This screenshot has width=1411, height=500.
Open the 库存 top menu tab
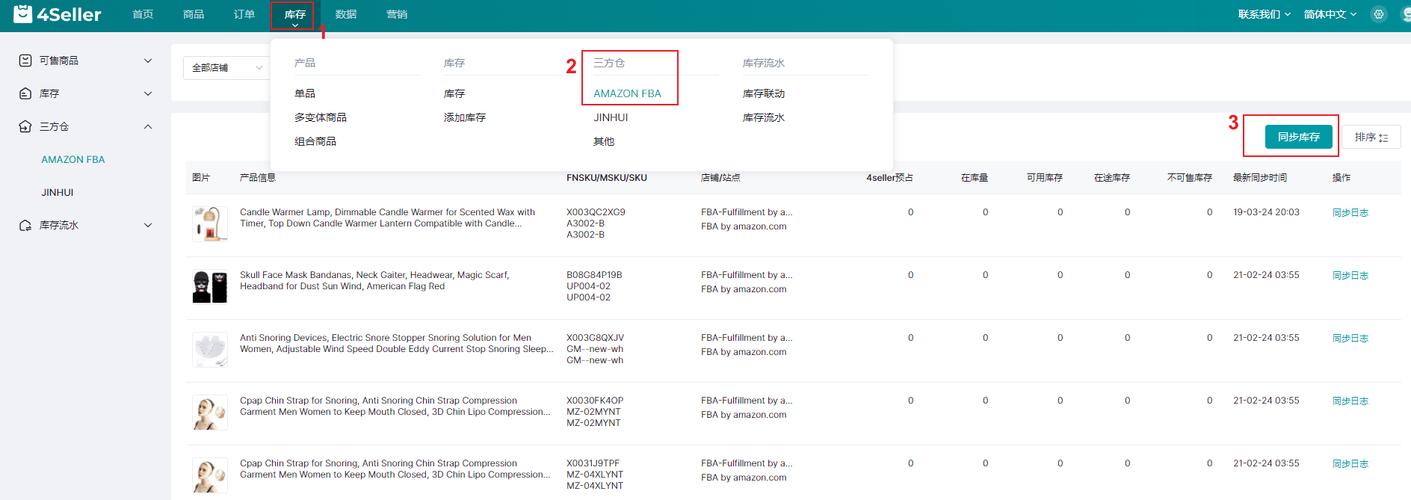click(x=294, y=15)
